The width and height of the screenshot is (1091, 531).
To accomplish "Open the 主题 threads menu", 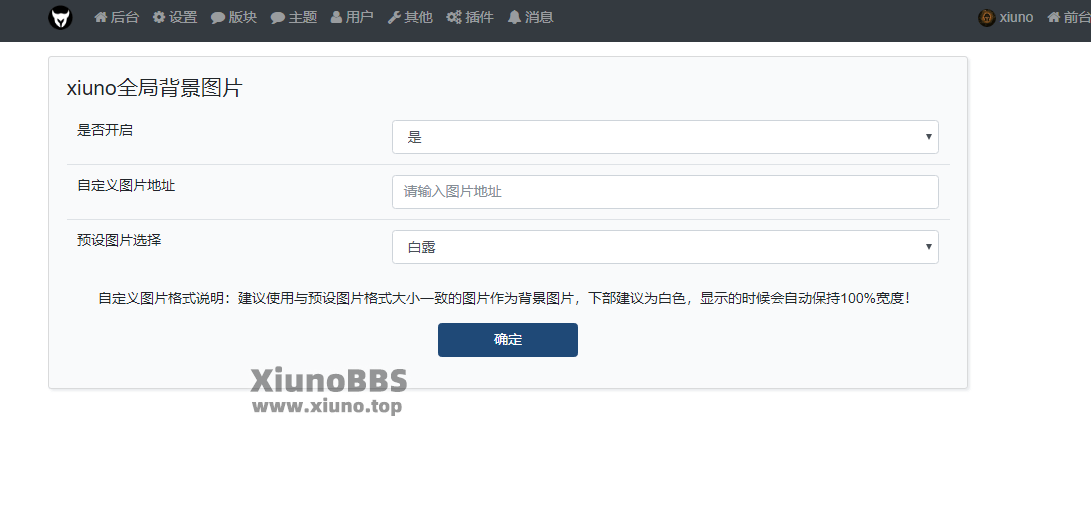I will (x=294, y=17).
